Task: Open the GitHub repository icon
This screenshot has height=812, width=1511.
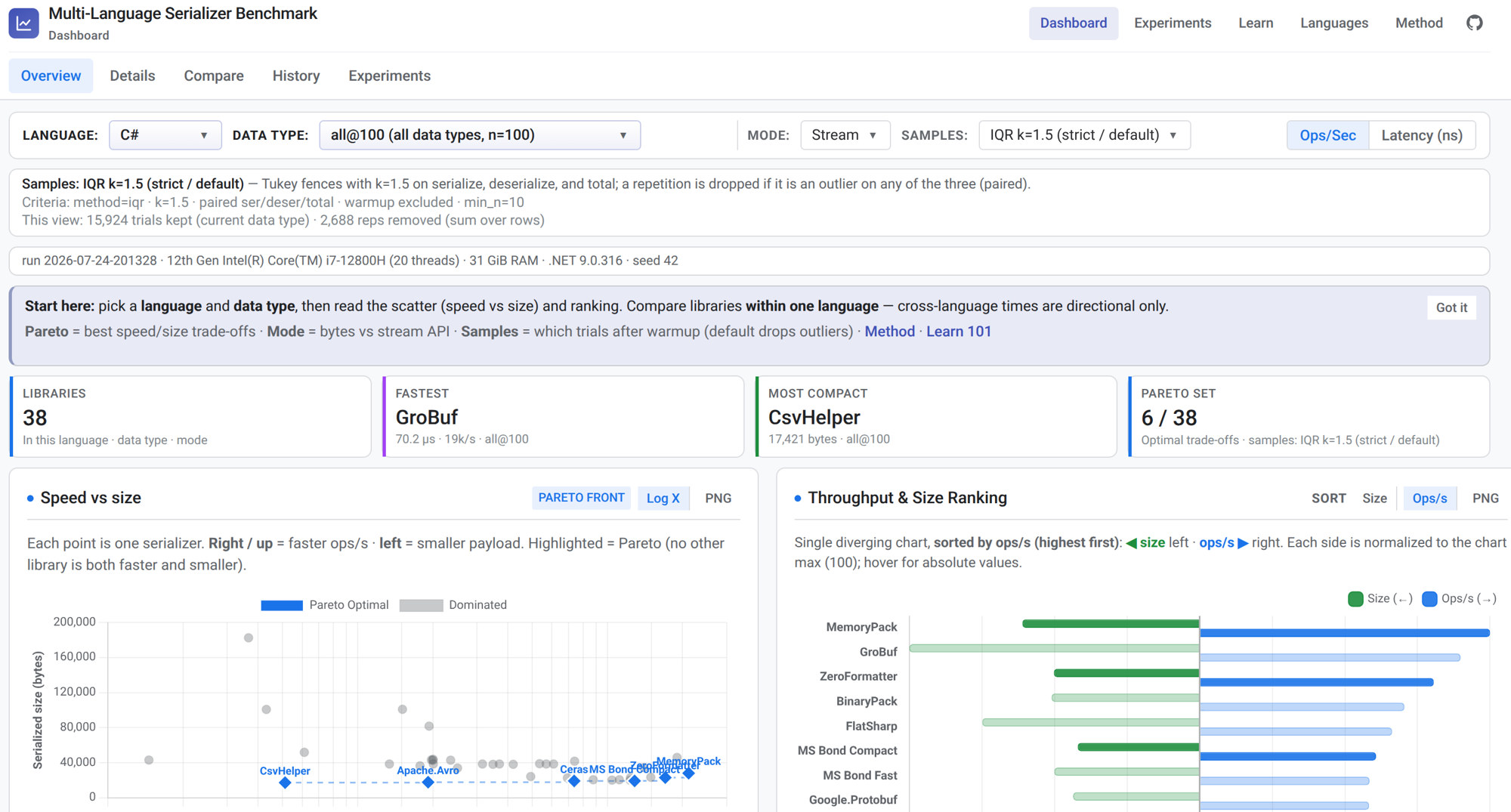Action: coord(1475,23)
